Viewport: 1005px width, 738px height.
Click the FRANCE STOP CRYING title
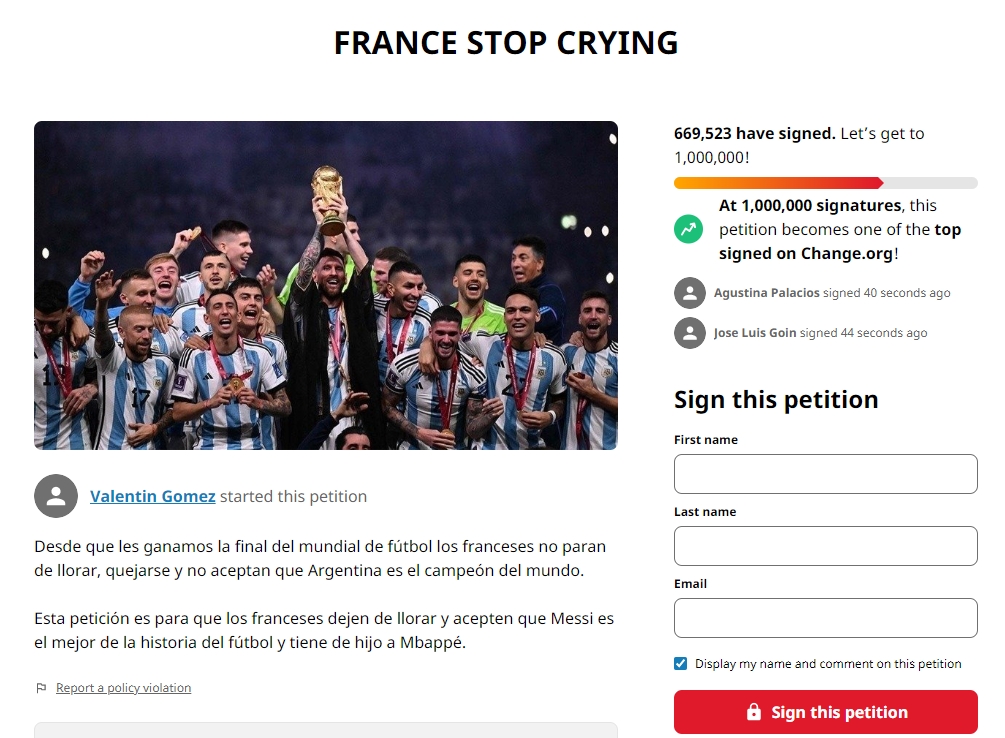click(x=506, y=43)
